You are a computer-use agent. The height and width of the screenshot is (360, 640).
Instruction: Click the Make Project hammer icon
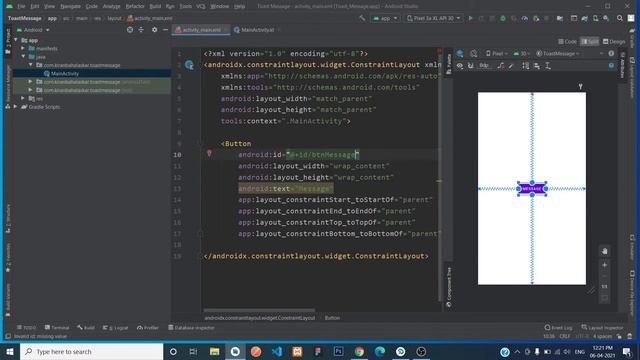coord(362,18)
